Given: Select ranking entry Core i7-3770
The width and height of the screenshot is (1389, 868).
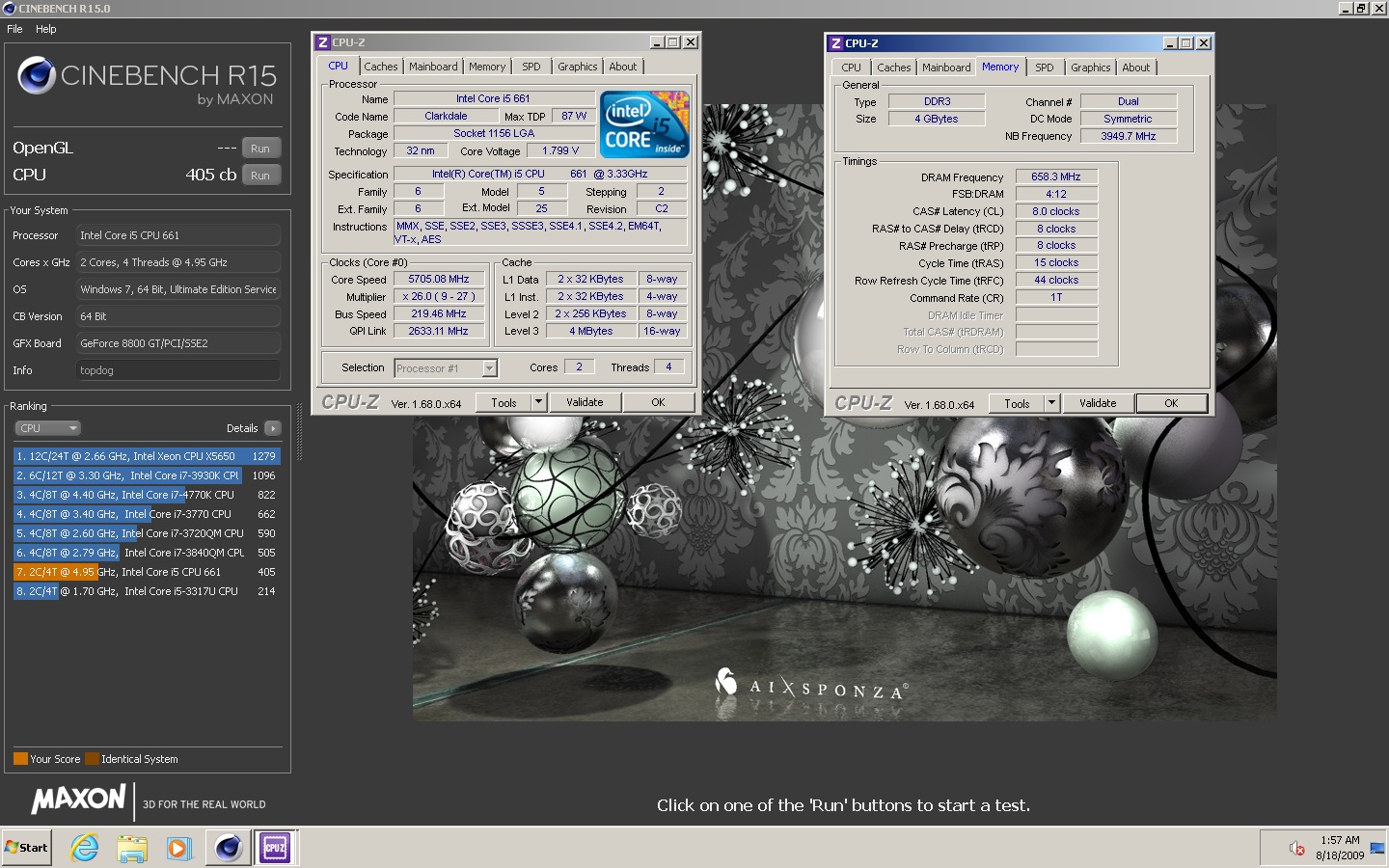Looking at the screenshot, I should click(147, 514).
